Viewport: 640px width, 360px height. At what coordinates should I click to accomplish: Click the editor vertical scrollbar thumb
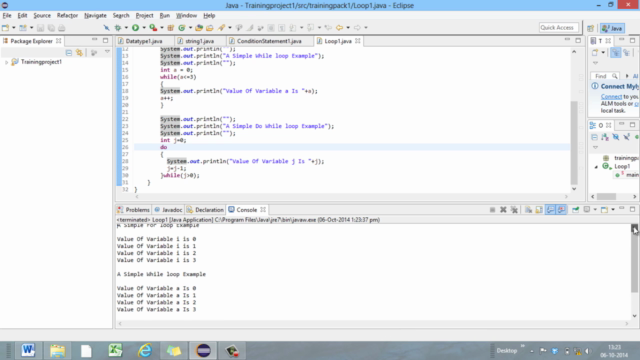[x=574, y=142]
